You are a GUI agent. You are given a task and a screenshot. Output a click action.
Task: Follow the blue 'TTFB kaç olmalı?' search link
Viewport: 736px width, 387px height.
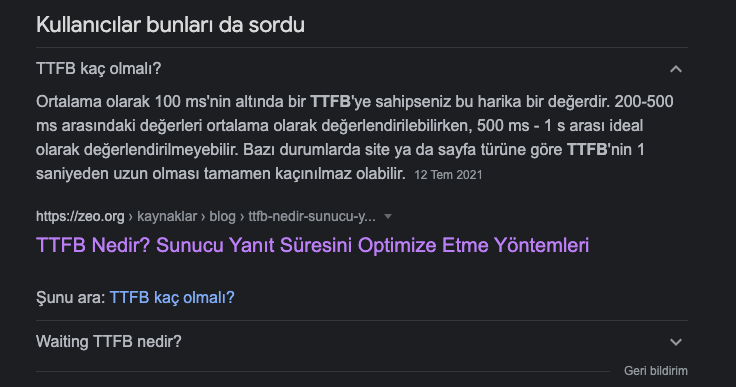(172, 297)
